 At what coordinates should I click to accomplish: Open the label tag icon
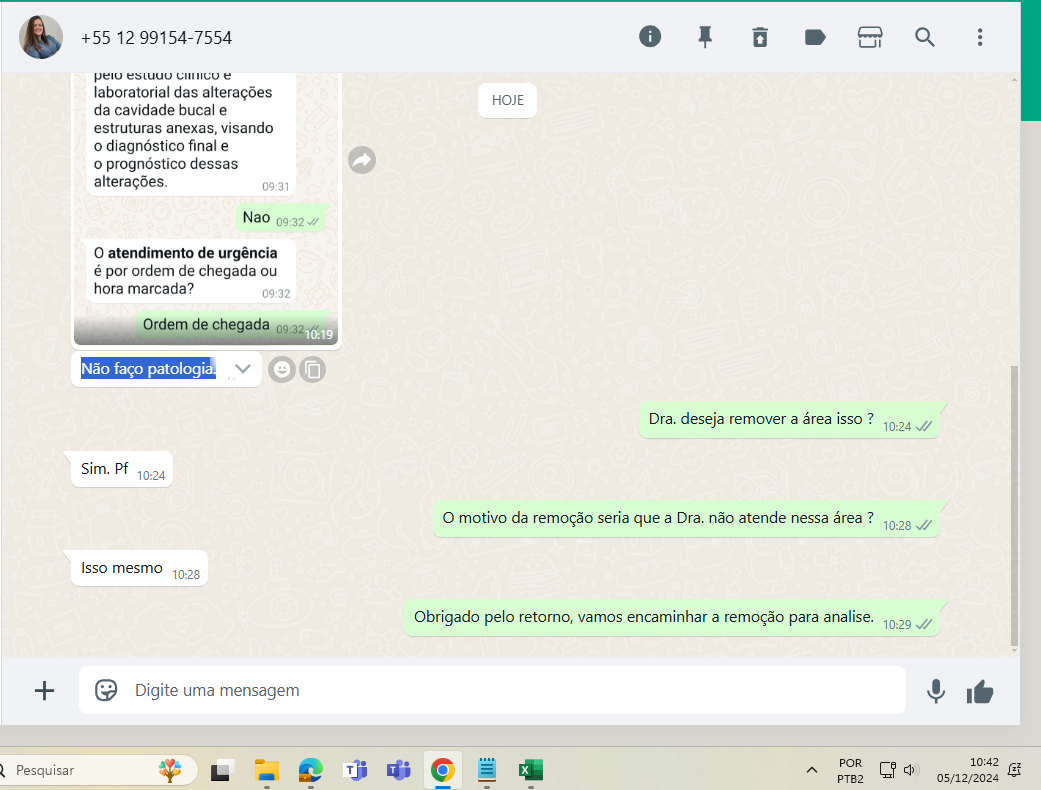point(815,37)
